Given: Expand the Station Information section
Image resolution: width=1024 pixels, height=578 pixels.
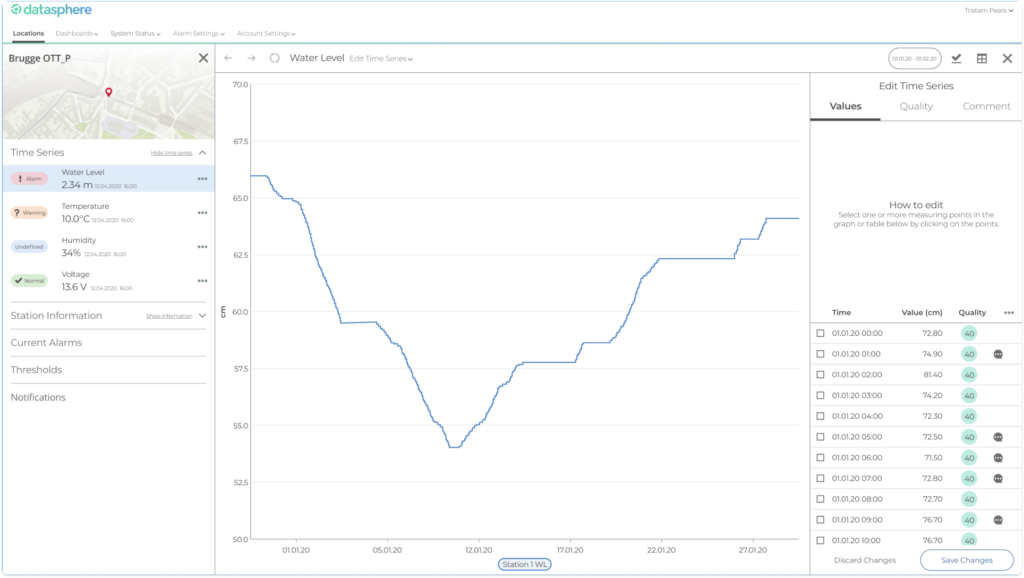Looking at the screenshot, I should point(202,316).
